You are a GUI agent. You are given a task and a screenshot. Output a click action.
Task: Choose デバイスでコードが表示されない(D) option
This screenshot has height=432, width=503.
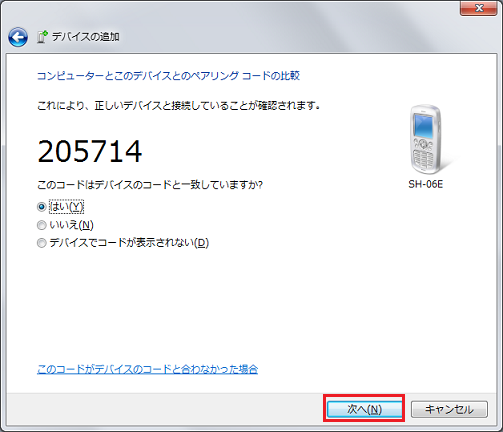41,243
